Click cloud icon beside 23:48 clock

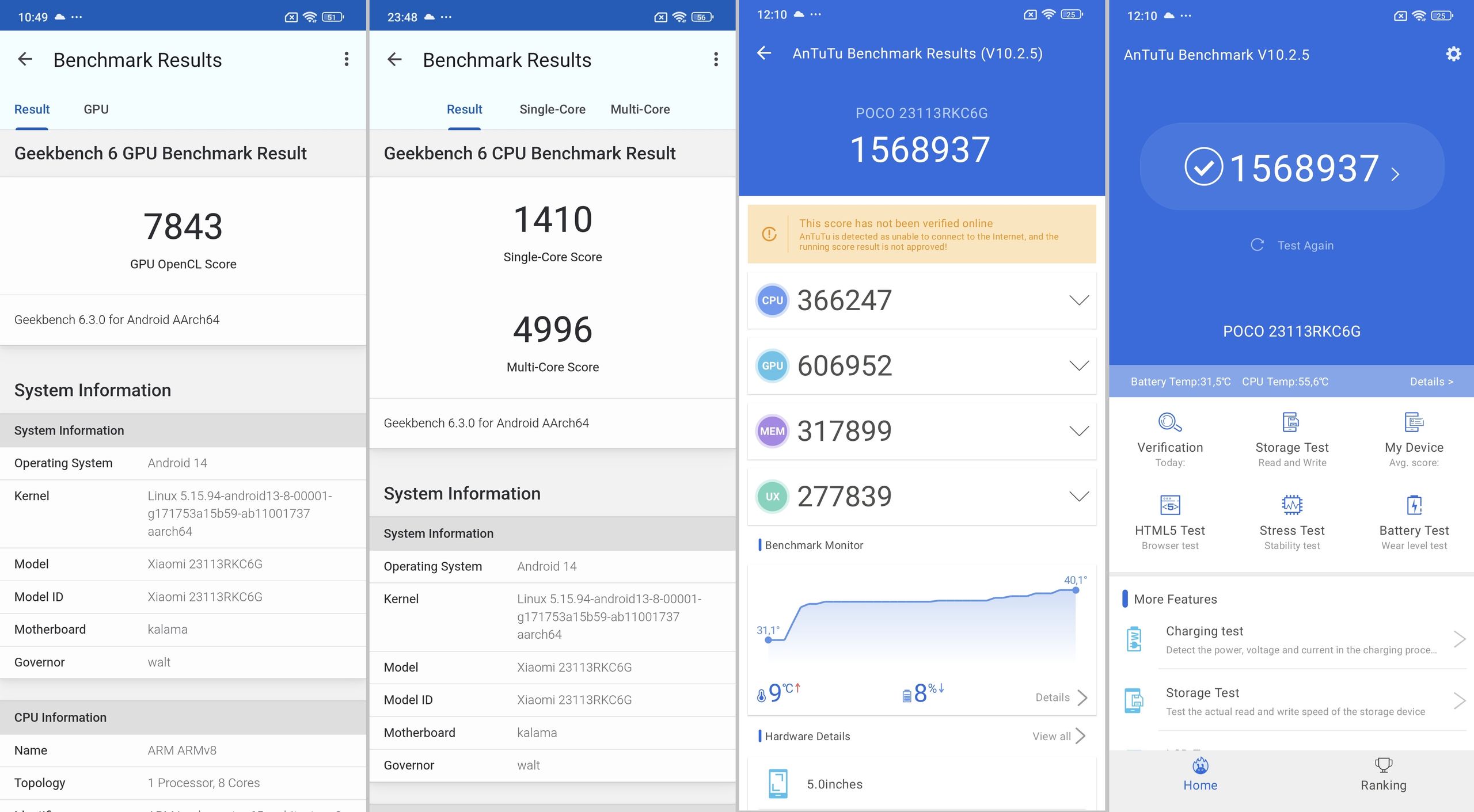point(429,17)
